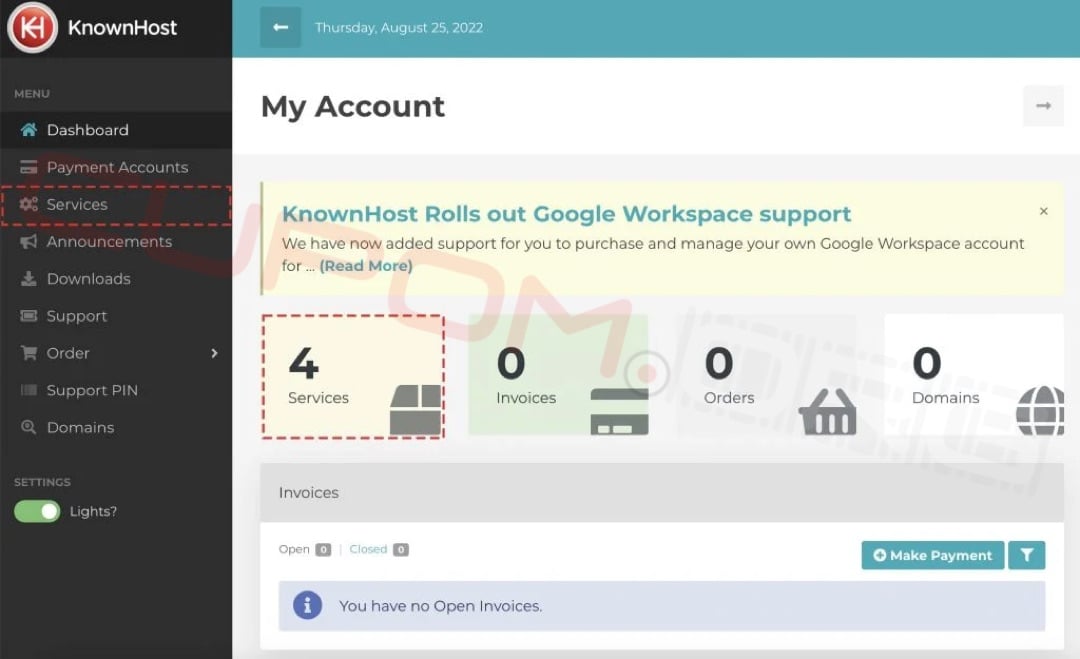This screenshot has width=1080, height=659.
Task: Open Payment Accounts menu item
Action: pyautogui.click(x=116, y=167)
